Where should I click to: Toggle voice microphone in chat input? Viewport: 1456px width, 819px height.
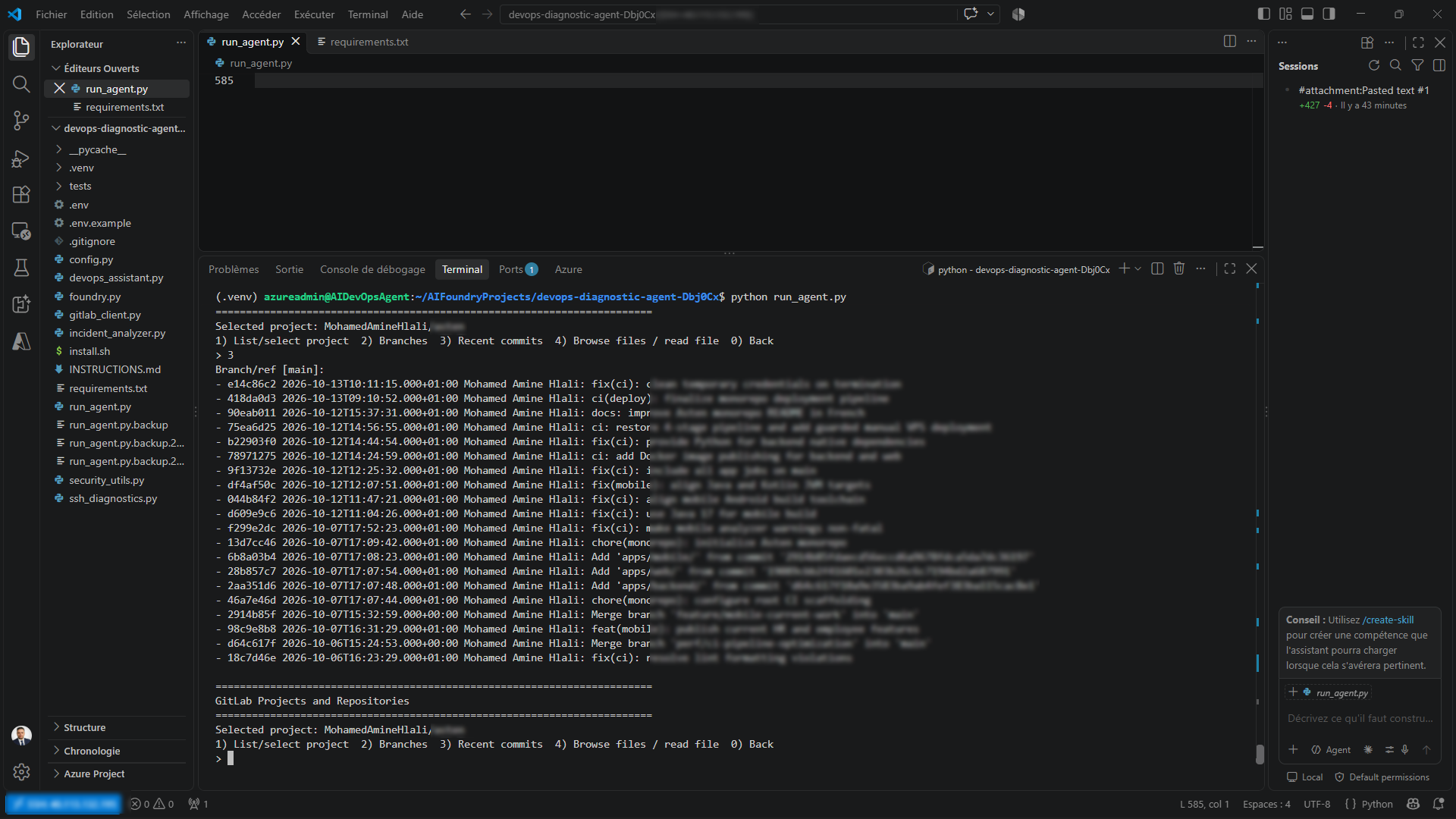[x=1405, y=749]
